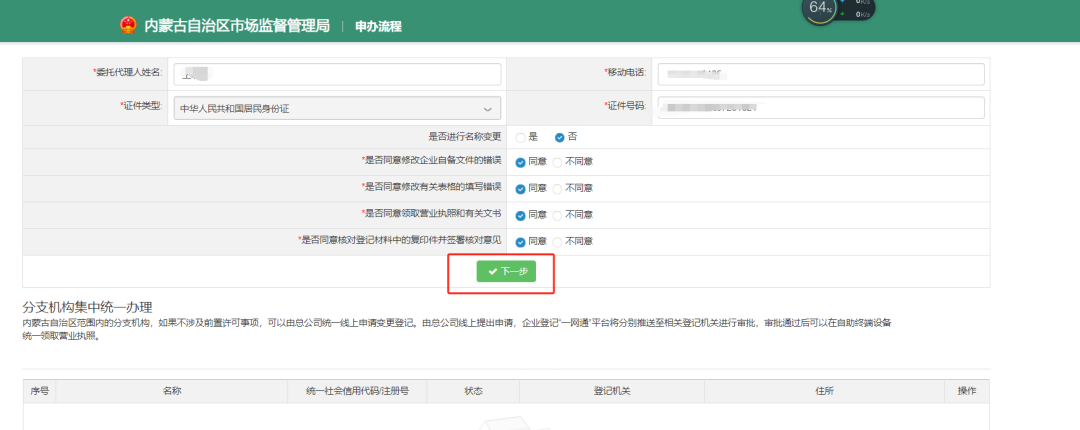
Task: Open the 证件类型 dropdown
Action: pos(338,108)
